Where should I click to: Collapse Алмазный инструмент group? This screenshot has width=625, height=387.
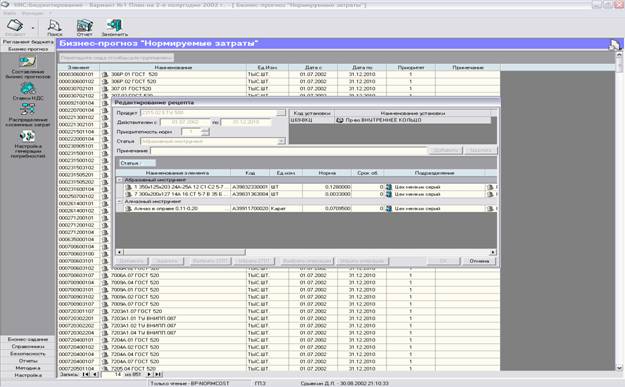point(119,202)
